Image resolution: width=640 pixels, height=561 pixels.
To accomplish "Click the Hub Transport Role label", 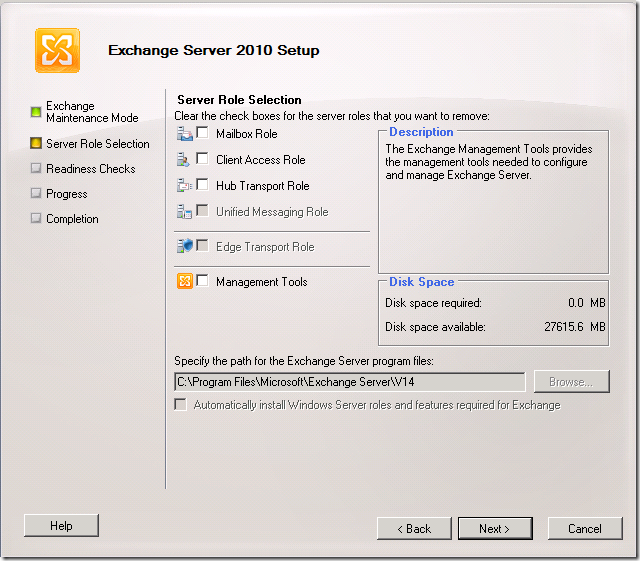I will pos(263,186).
